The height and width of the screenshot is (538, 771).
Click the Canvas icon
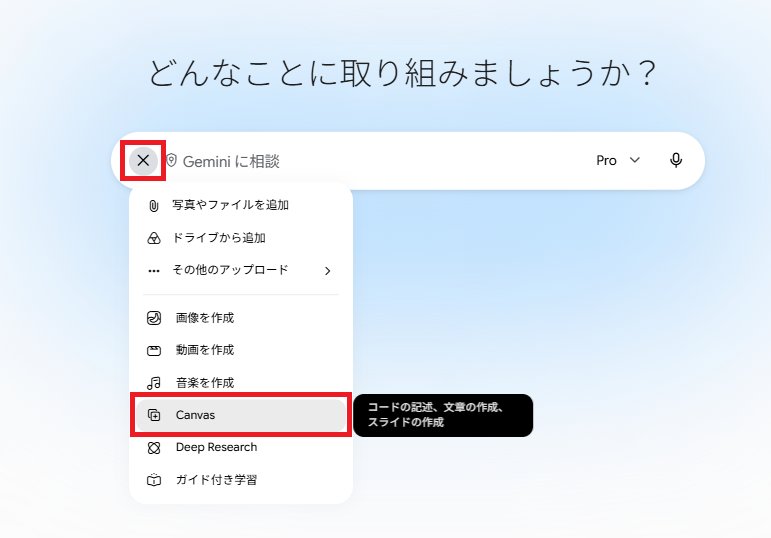[154, 415]
